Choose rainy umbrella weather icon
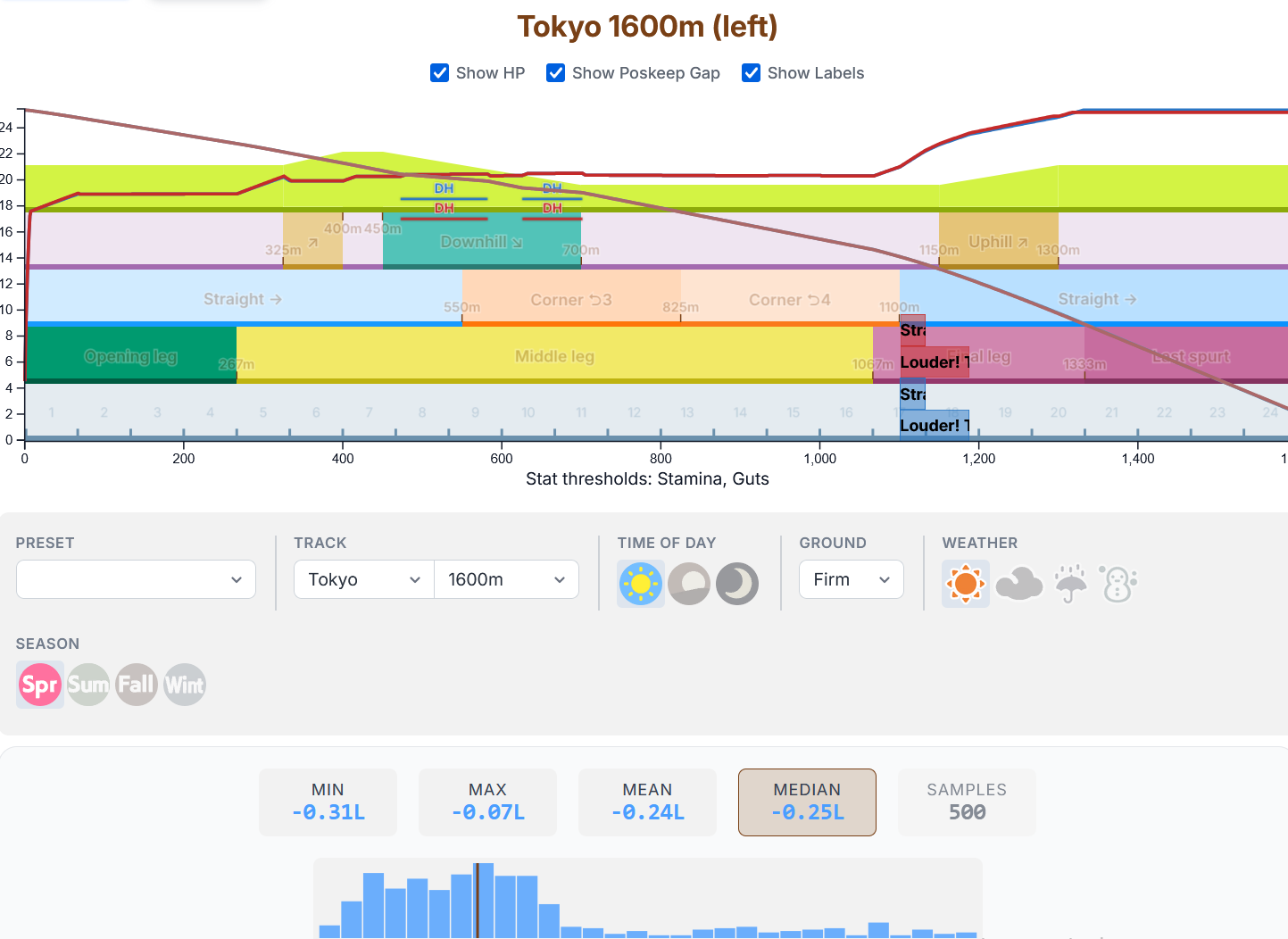This screenshot has height=939, width=1288. click(x=1070, y=584)
